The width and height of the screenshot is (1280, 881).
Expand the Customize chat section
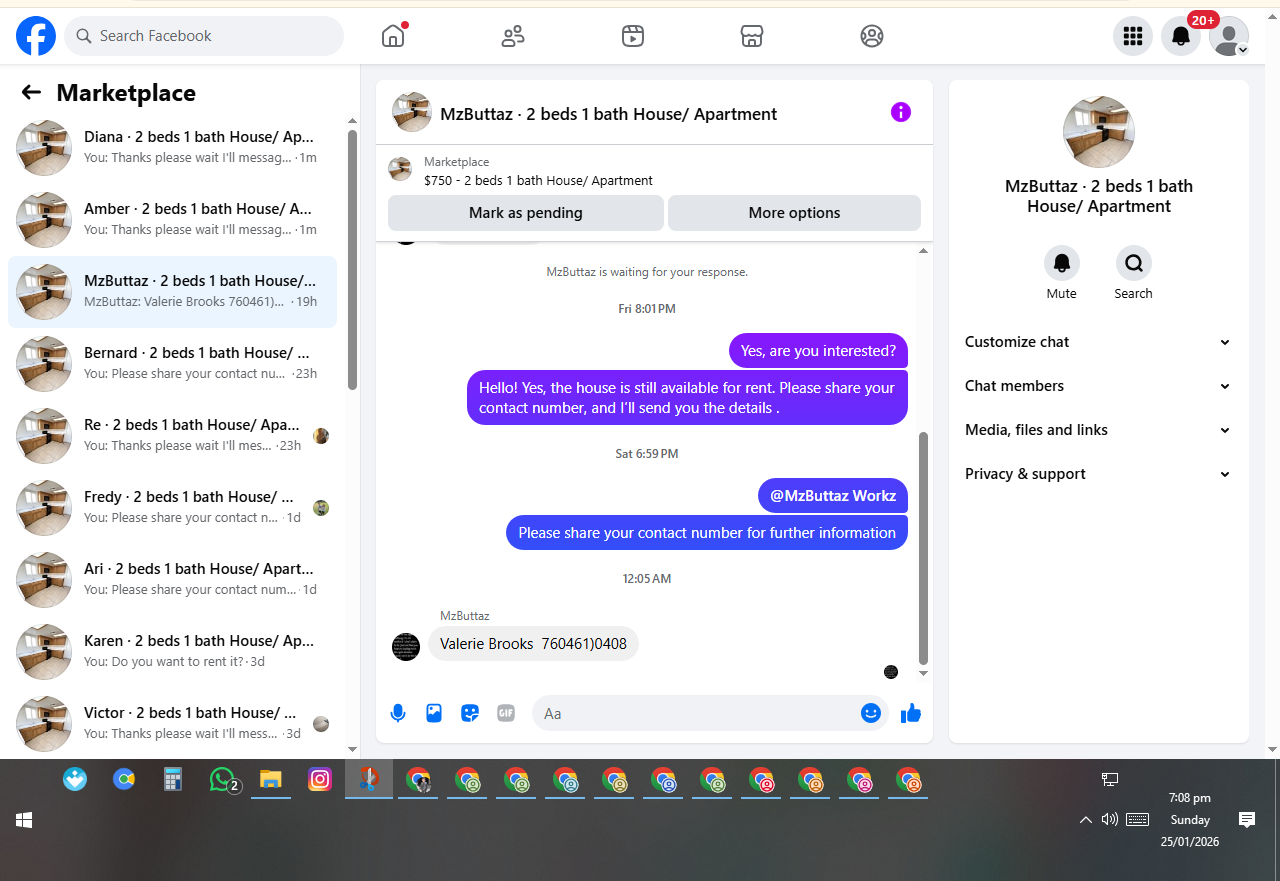coord(1099,342)
